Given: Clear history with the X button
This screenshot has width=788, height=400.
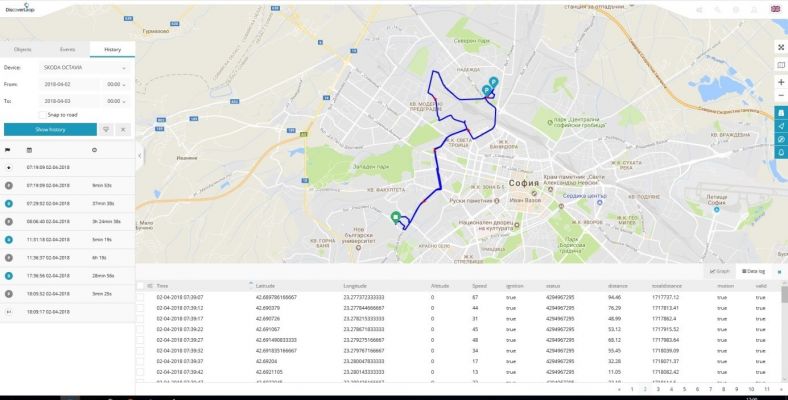Looking at the screenshot, I should (123, 130).
